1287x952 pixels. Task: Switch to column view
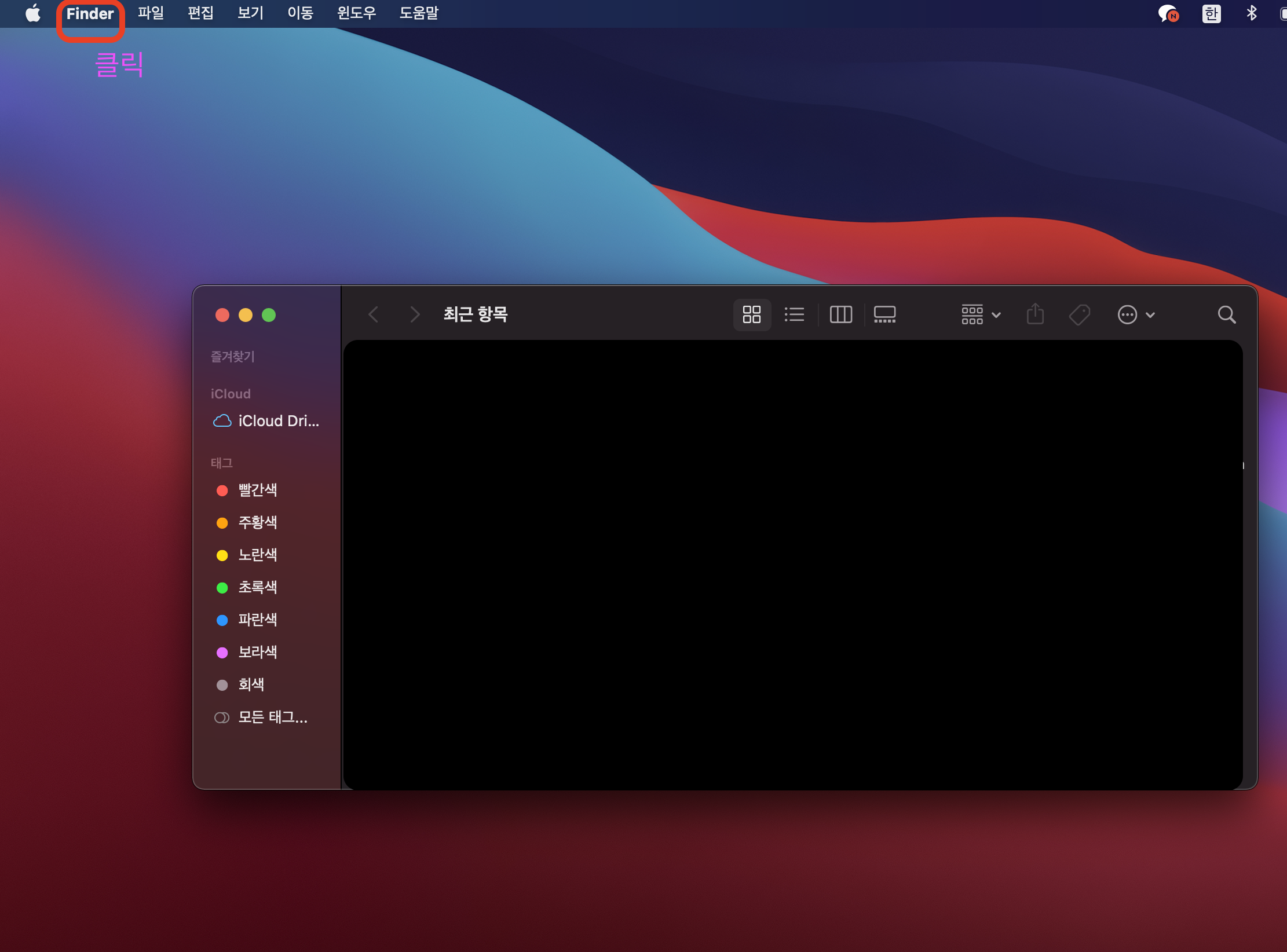pyautogui.click(x=840, y=314)
